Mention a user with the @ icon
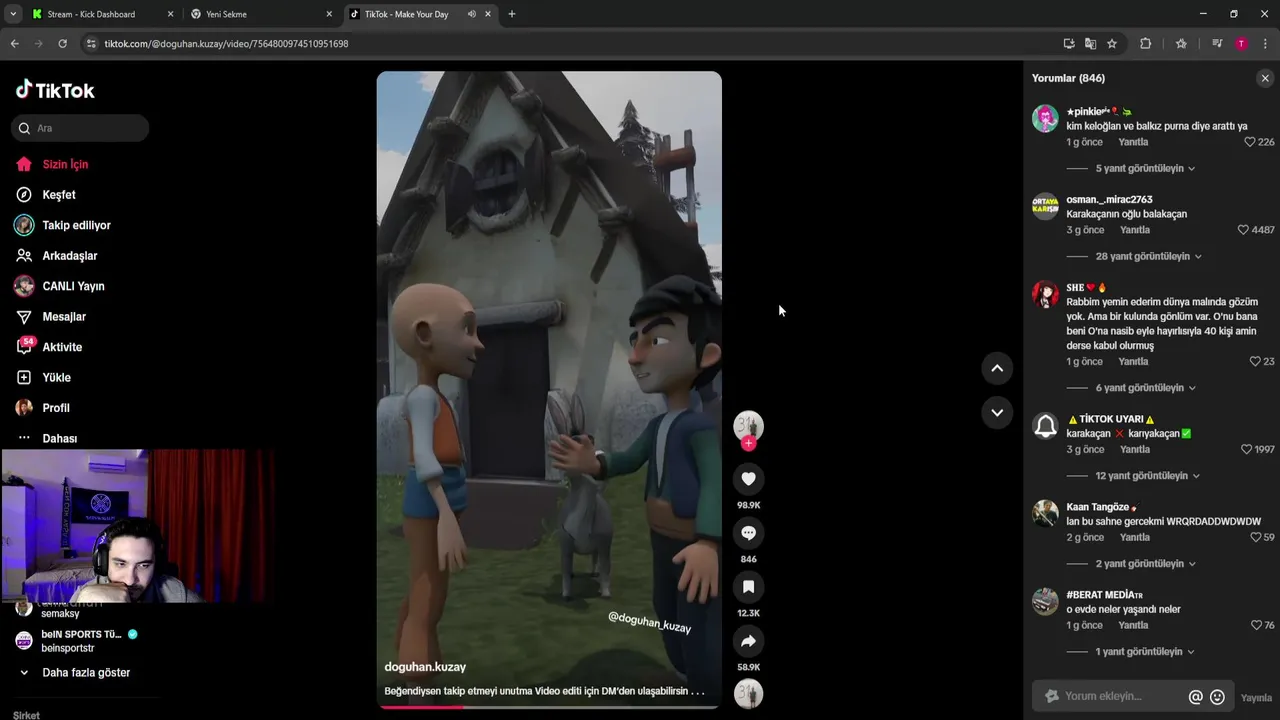 [1195, 697]
